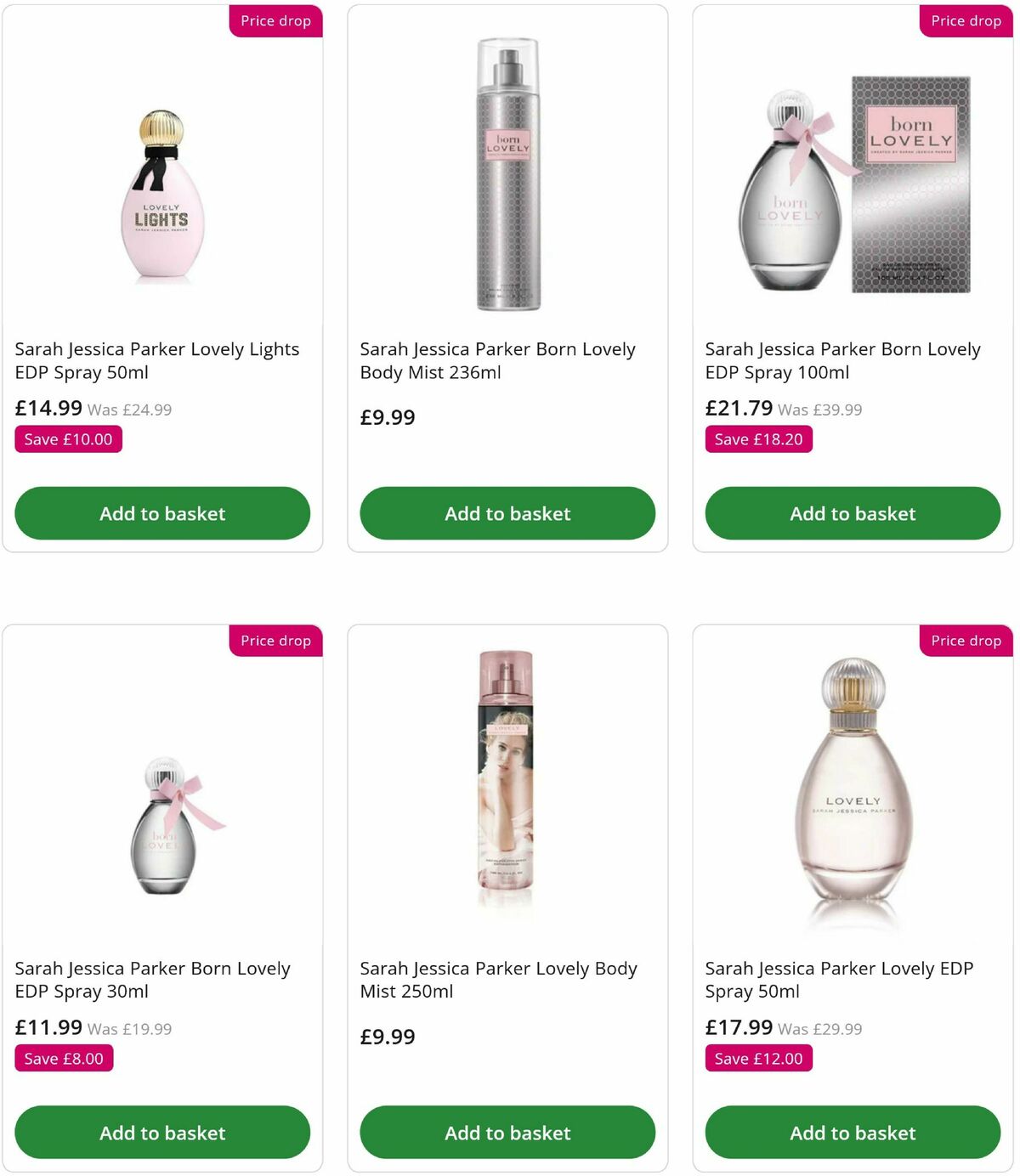The height and width of the screenshot is (1176, 1020).
Task: Add Born Lovely EDP Spray 100ml to basket
Action: 853,513
